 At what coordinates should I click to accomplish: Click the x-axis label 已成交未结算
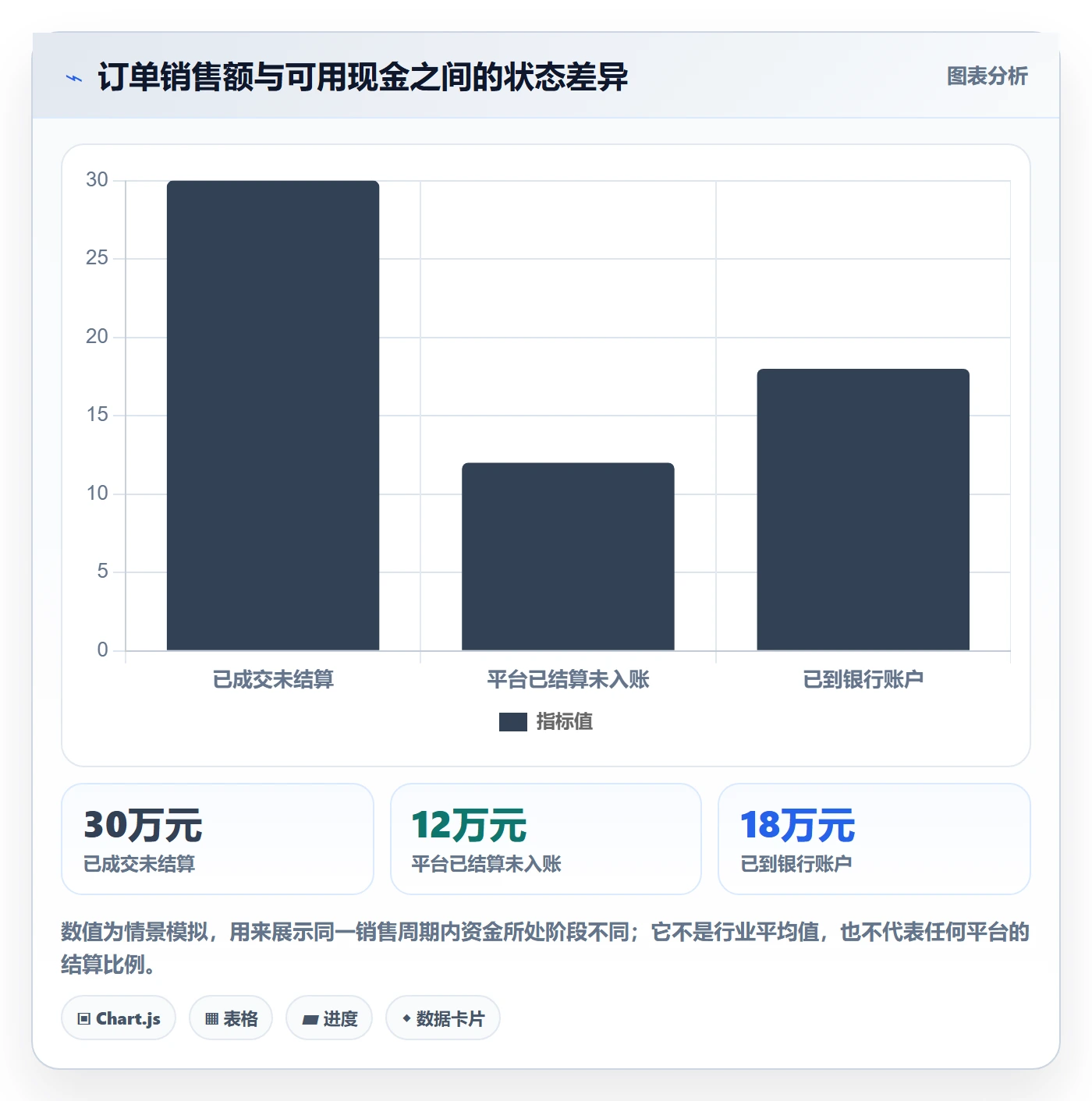(x=273, y=680)
